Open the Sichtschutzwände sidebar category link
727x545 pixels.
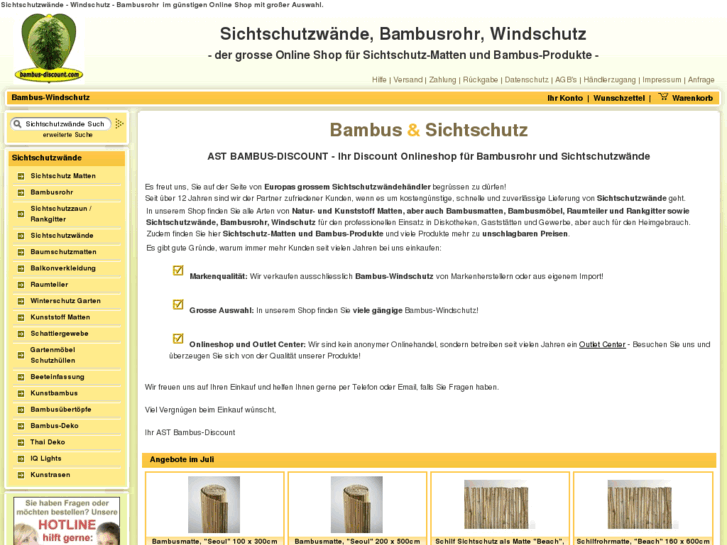(62, 236)
